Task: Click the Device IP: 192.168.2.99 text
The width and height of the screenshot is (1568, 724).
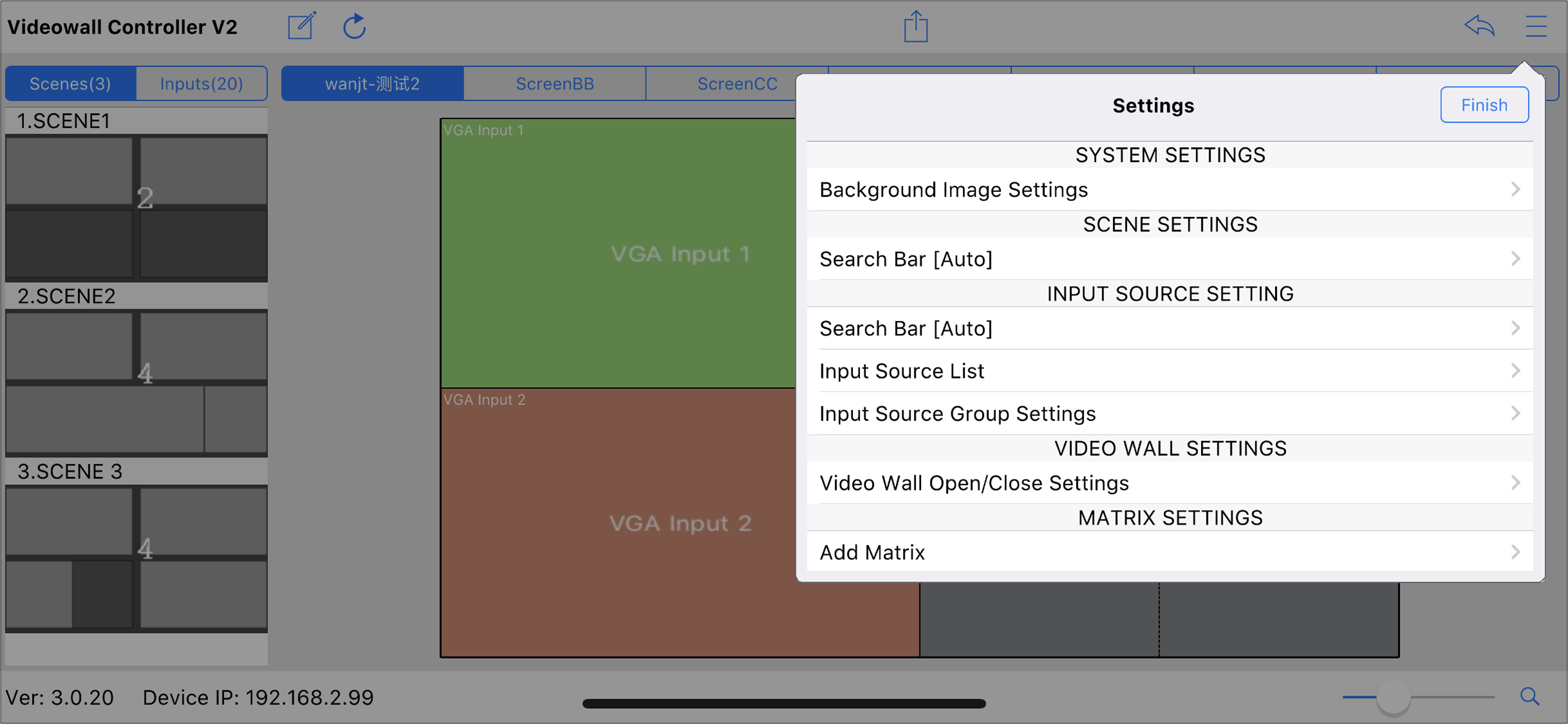Action: tap(258, 697)
